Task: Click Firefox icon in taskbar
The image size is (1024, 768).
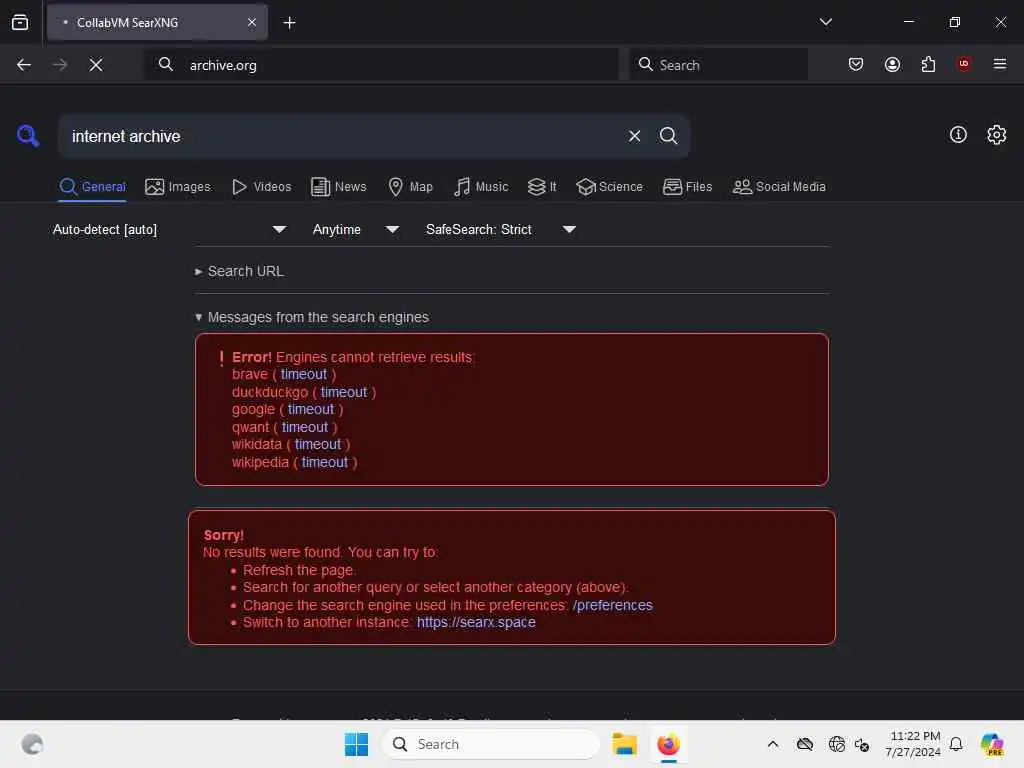Action: (x=668, y=744)
